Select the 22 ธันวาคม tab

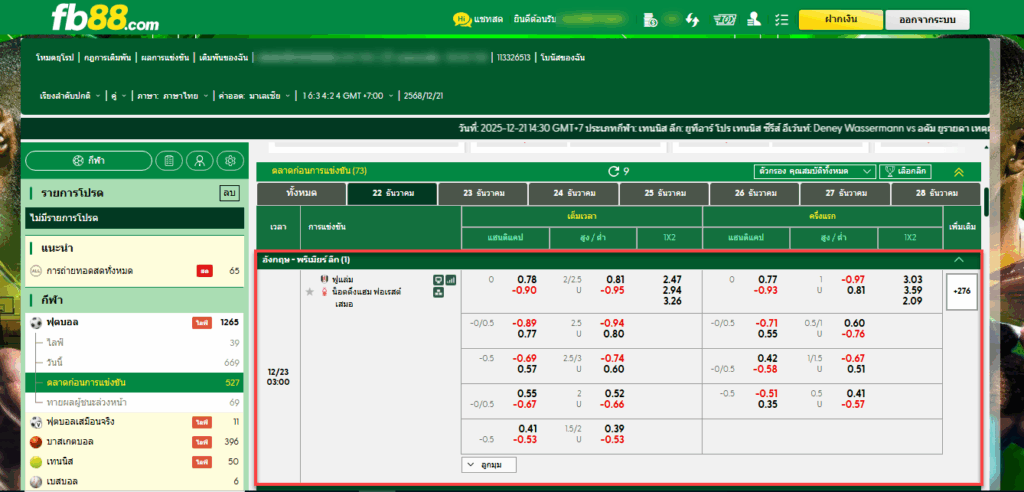392,194
